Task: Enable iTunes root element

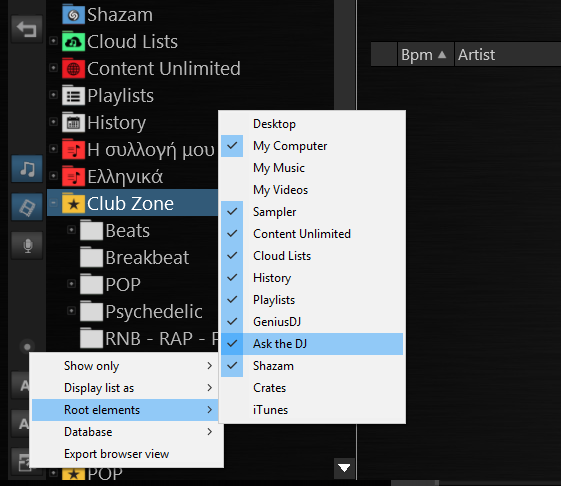Action: [x=312, y=410]
